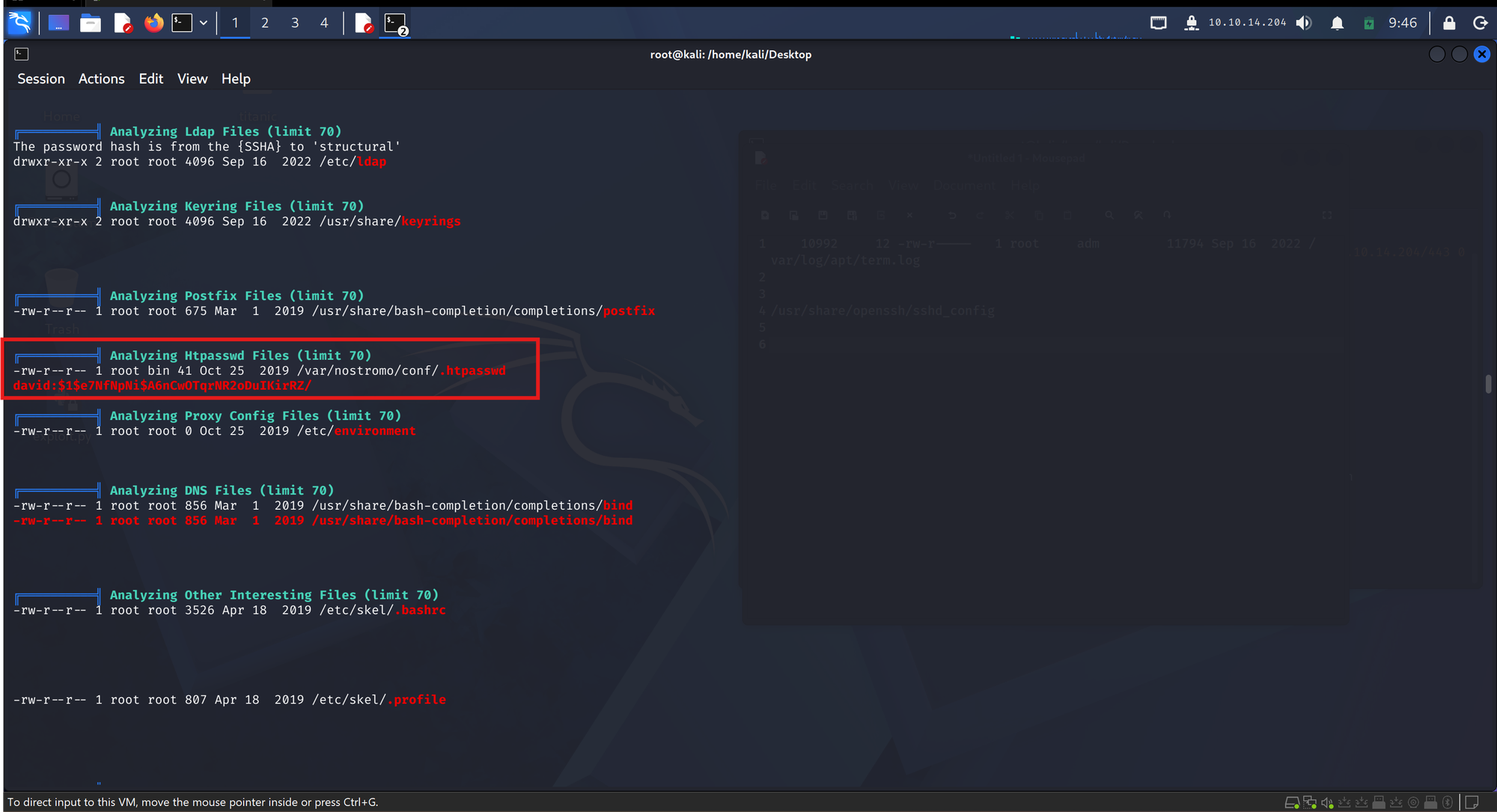Open the Help menu
1497x812 pixels.
point(236,79)
